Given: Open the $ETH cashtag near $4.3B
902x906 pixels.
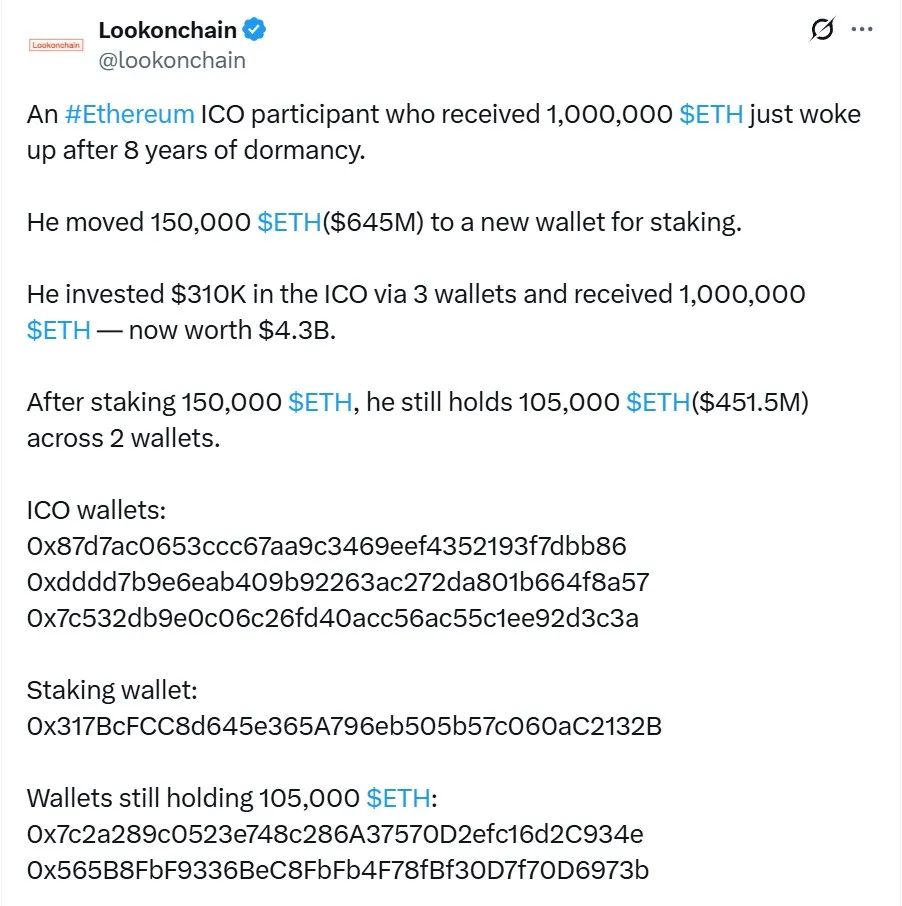Looking at the screenshot, I should (x=58, y=330).
